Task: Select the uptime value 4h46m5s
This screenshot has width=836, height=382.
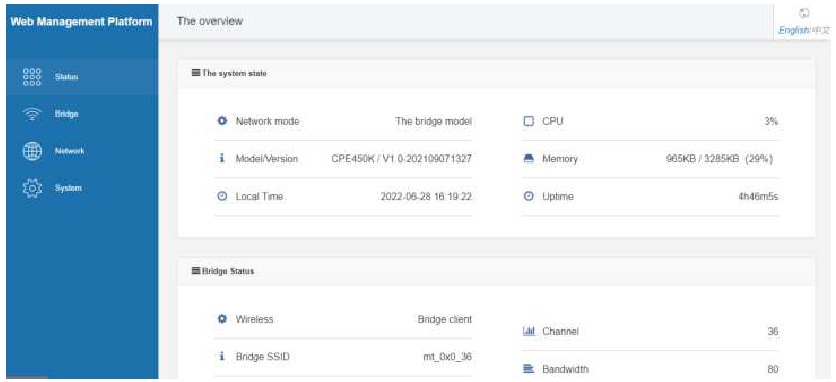Action: click(758, 196)
